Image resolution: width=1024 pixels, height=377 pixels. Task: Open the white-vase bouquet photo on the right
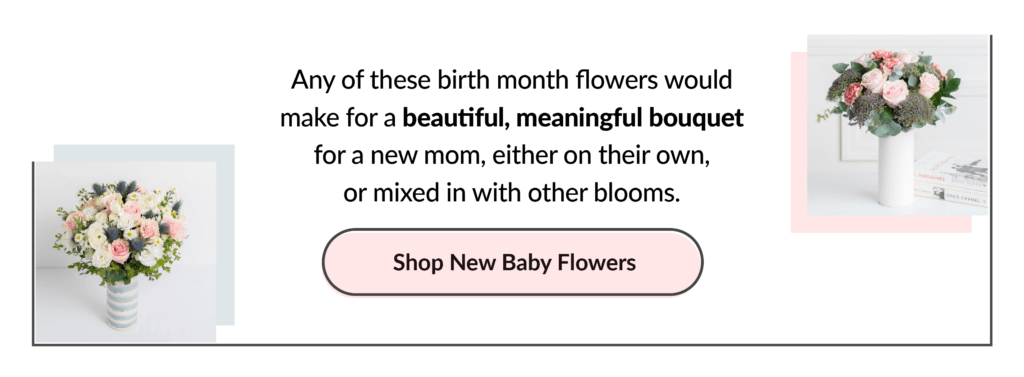pos(898,125)
